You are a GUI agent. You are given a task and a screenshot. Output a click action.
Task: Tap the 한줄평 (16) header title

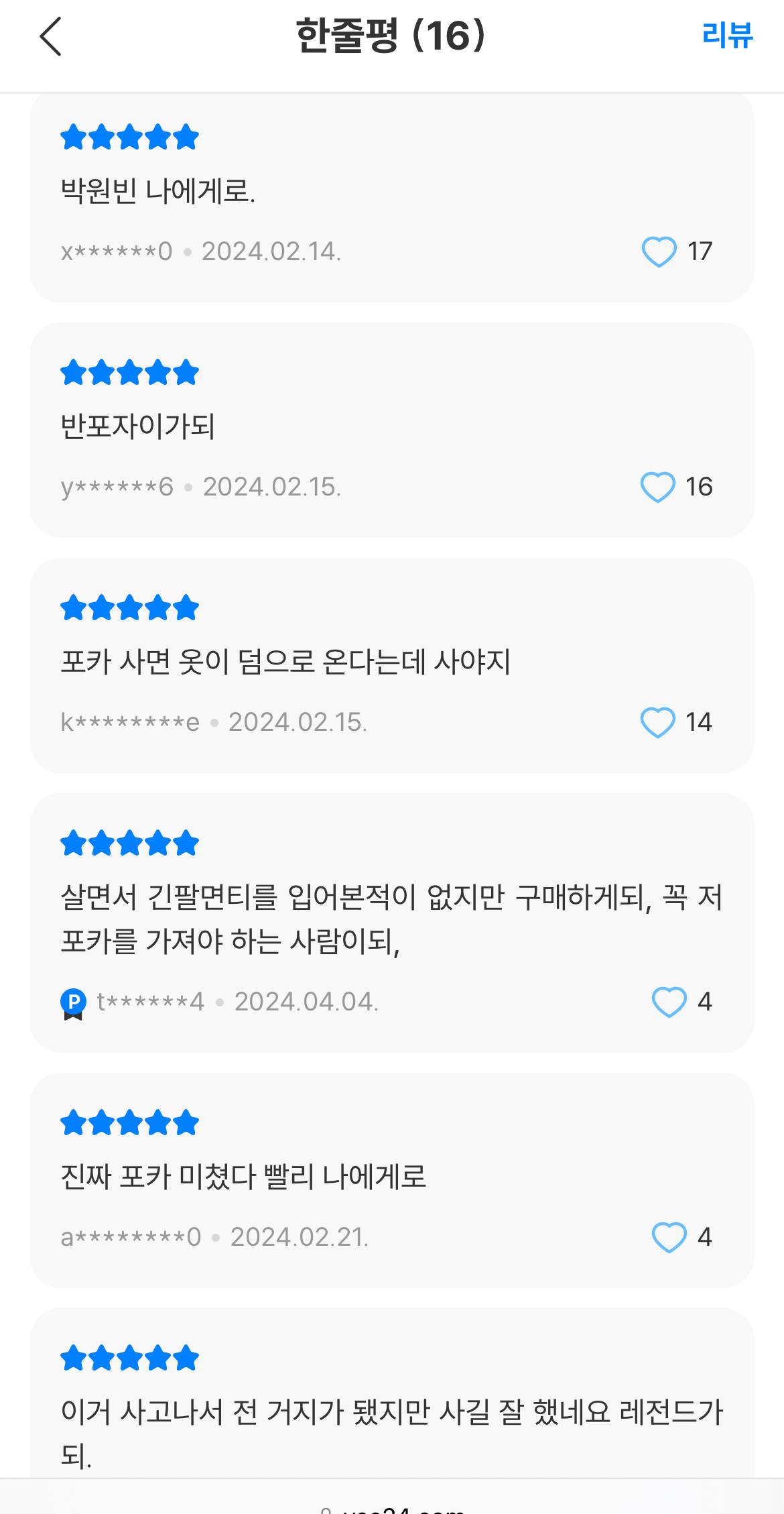[391, 36]
